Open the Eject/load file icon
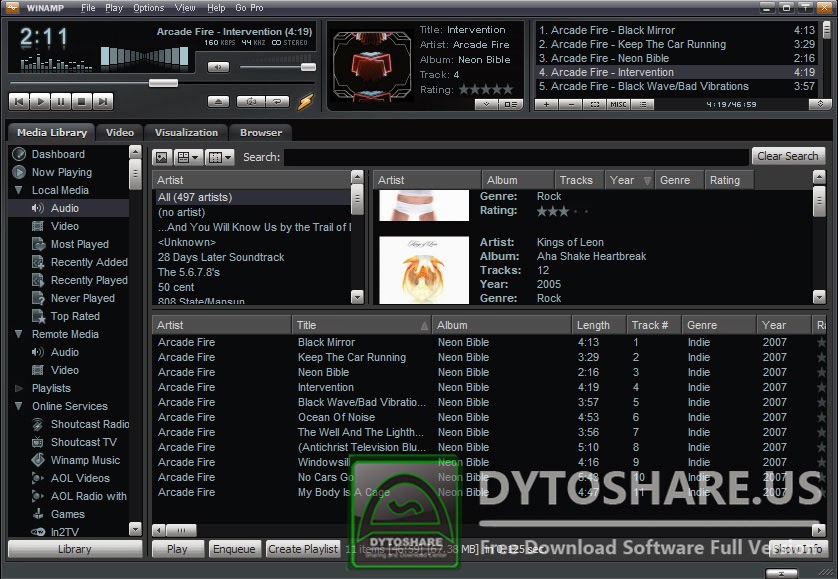 point(218,100)
